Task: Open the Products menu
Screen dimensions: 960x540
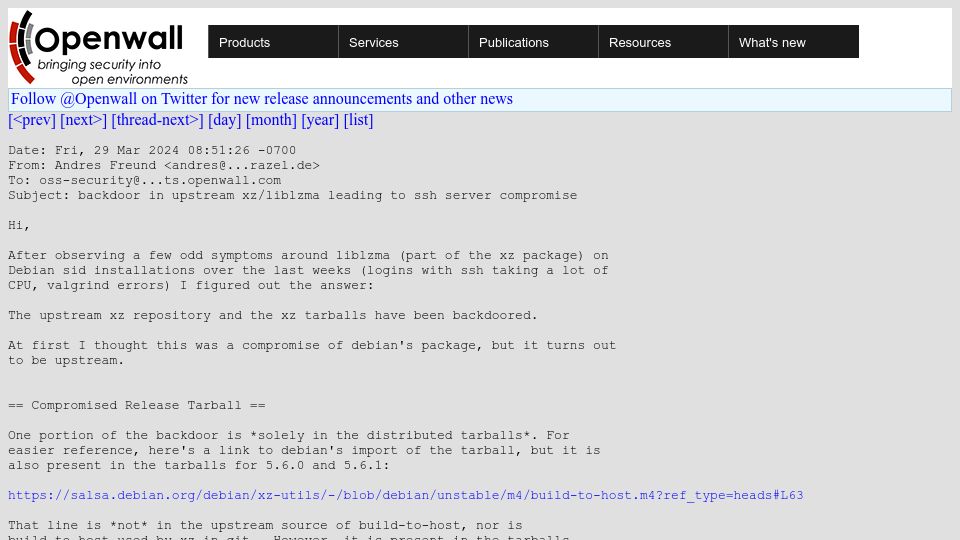Action: 273,42
